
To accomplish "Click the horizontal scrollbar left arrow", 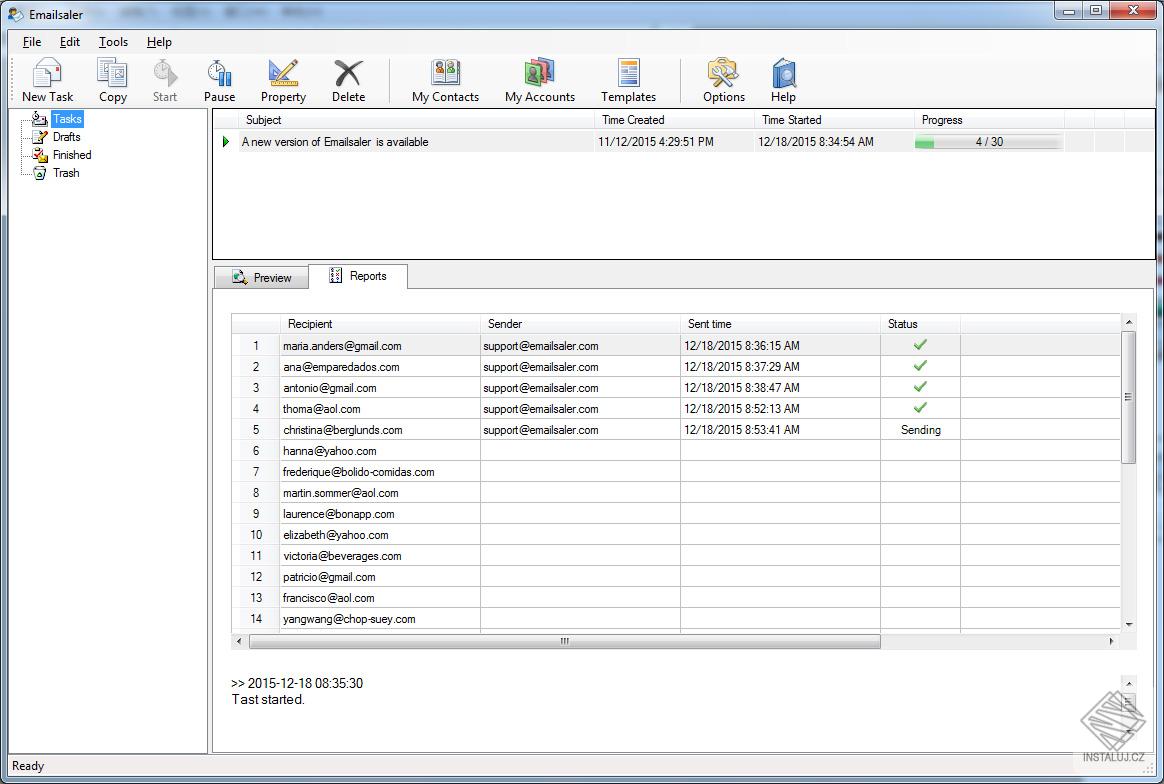I will pyautogui.click(x=239, y=641).
